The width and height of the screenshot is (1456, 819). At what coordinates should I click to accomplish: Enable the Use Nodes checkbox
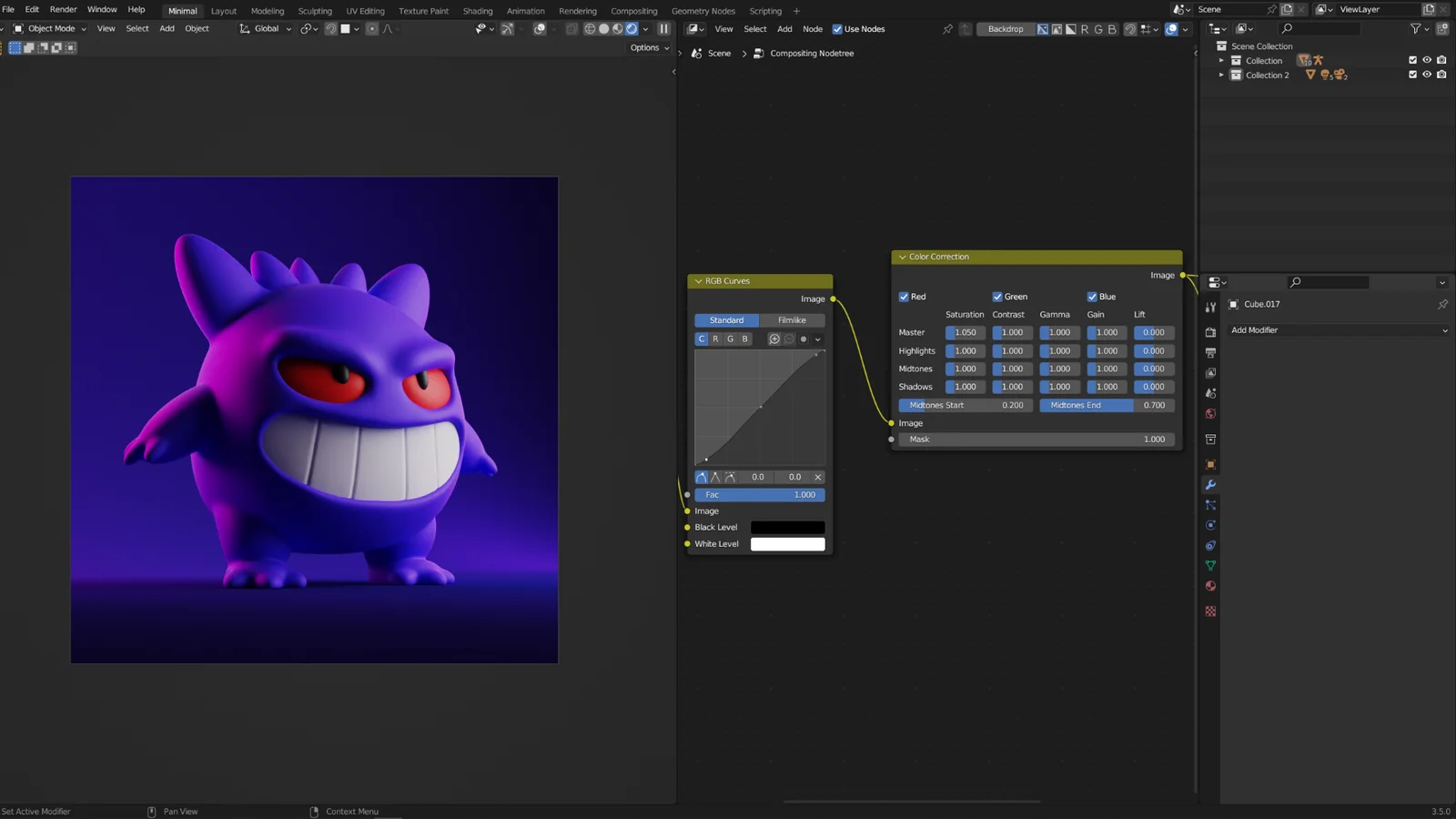pyautogui.click(x=837, y=28)
